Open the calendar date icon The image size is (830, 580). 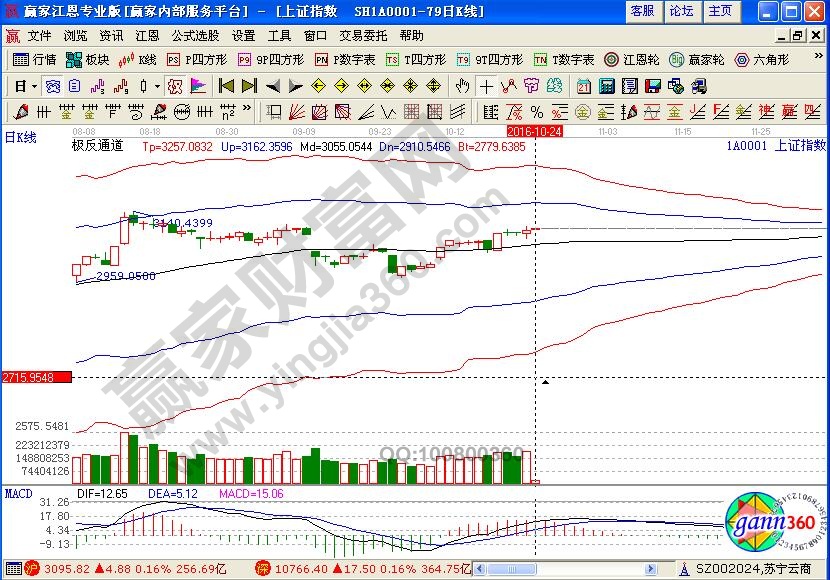pyautogui.click(x=583, y=86)
